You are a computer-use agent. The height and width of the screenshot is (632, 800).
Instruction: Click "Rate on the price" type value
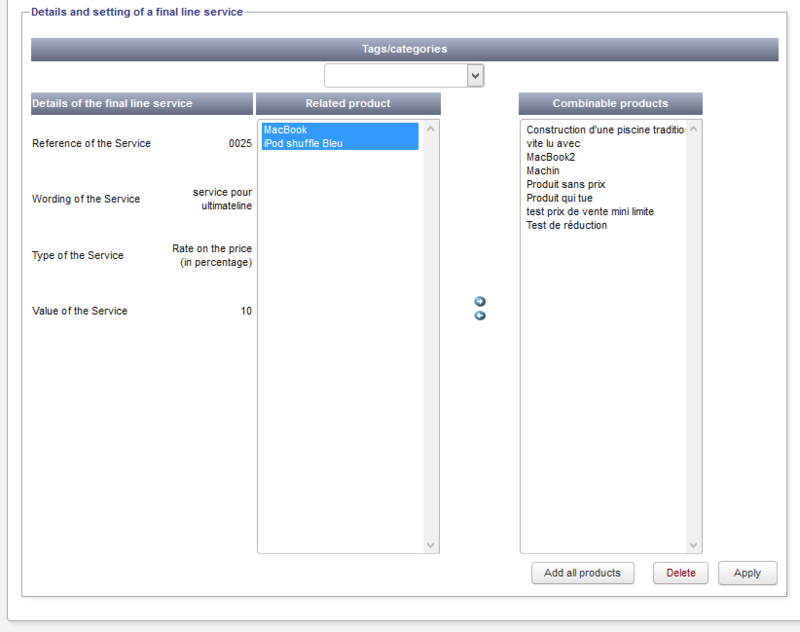(212, 255)
